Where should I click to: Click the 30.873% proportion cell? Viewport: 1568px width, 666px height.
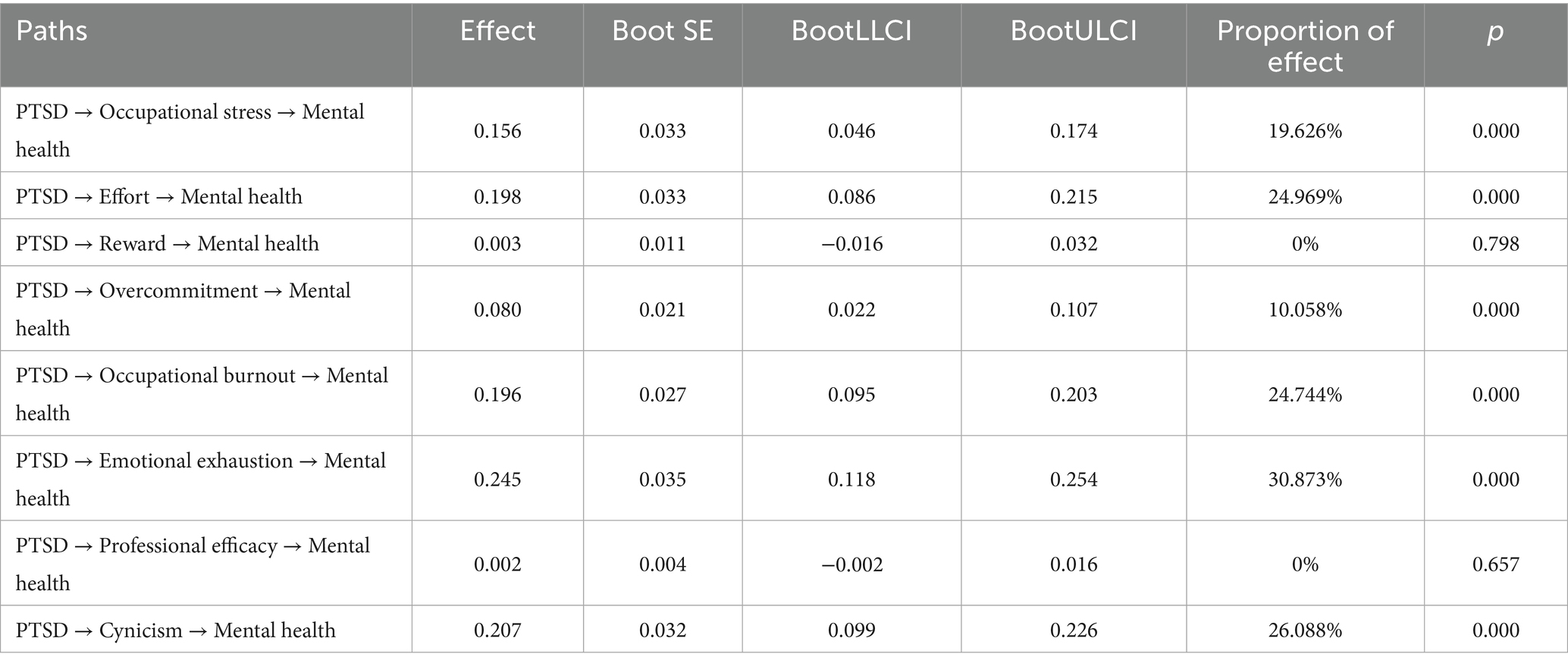click(1304, 480)
